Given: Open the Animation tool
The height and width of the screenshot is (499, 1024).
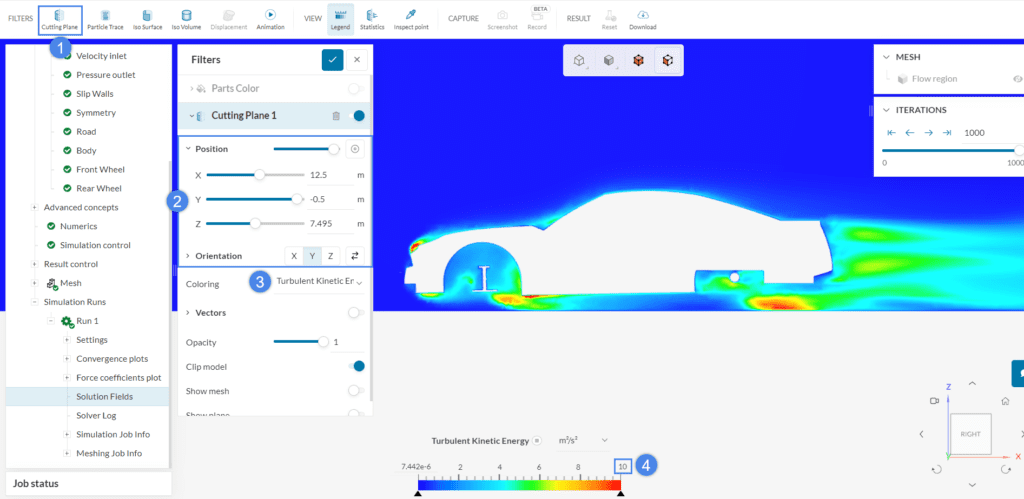Looking at the screenshot, I should click(x=270, y=19).
